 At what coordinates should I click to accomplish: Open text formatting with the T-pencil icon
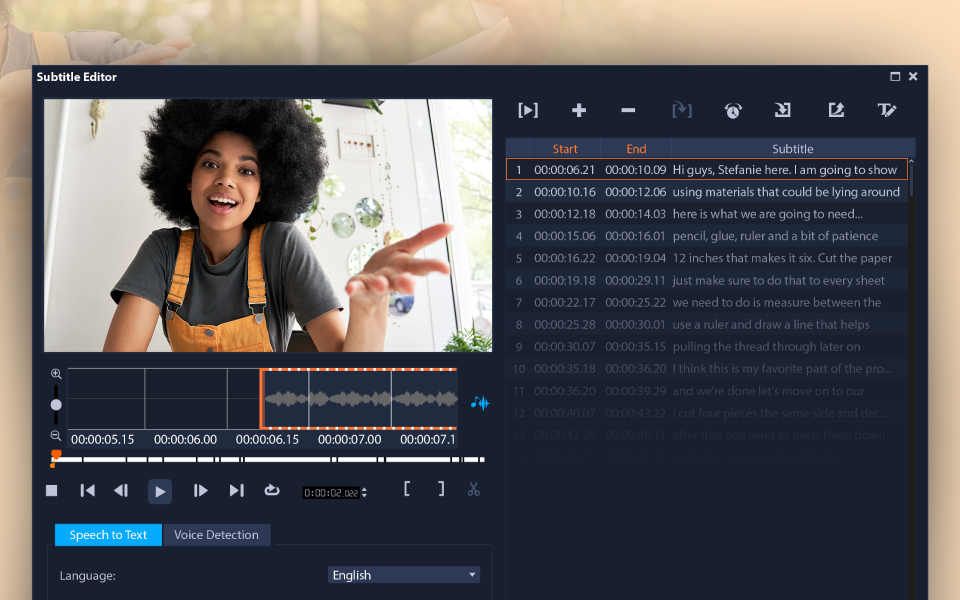[888, 110]
